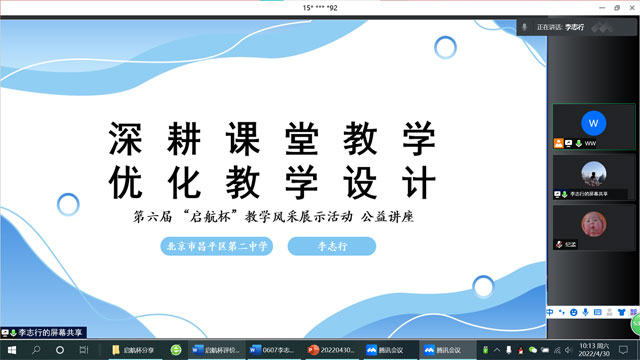Viewport: 640px width, 360px height.
Task: Expand hidden system tray icons with the chevron
Action: (x=497, y=350)
